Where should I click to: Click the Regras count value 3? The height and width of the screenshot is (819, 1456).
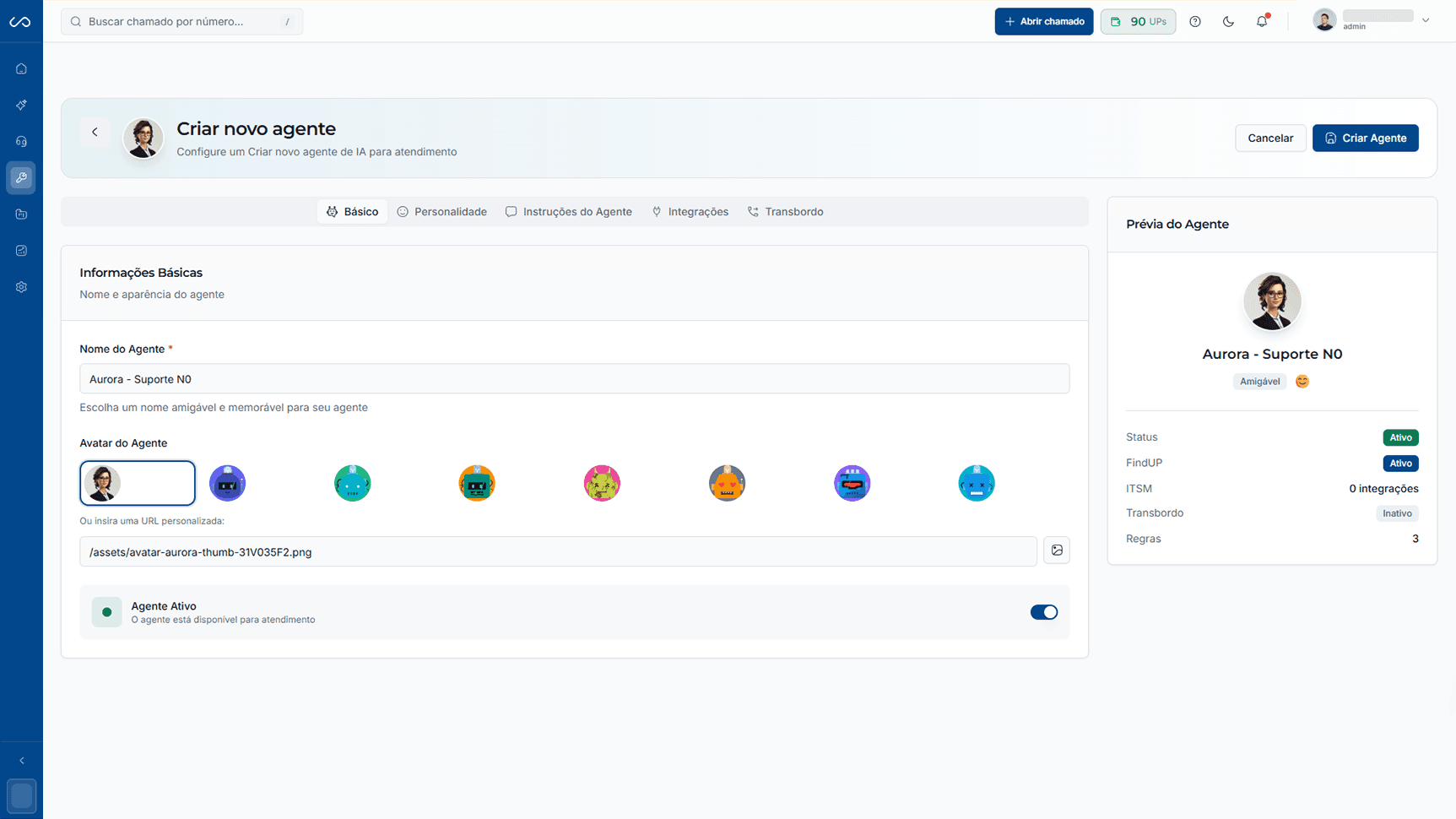[x=1415, y=539]
